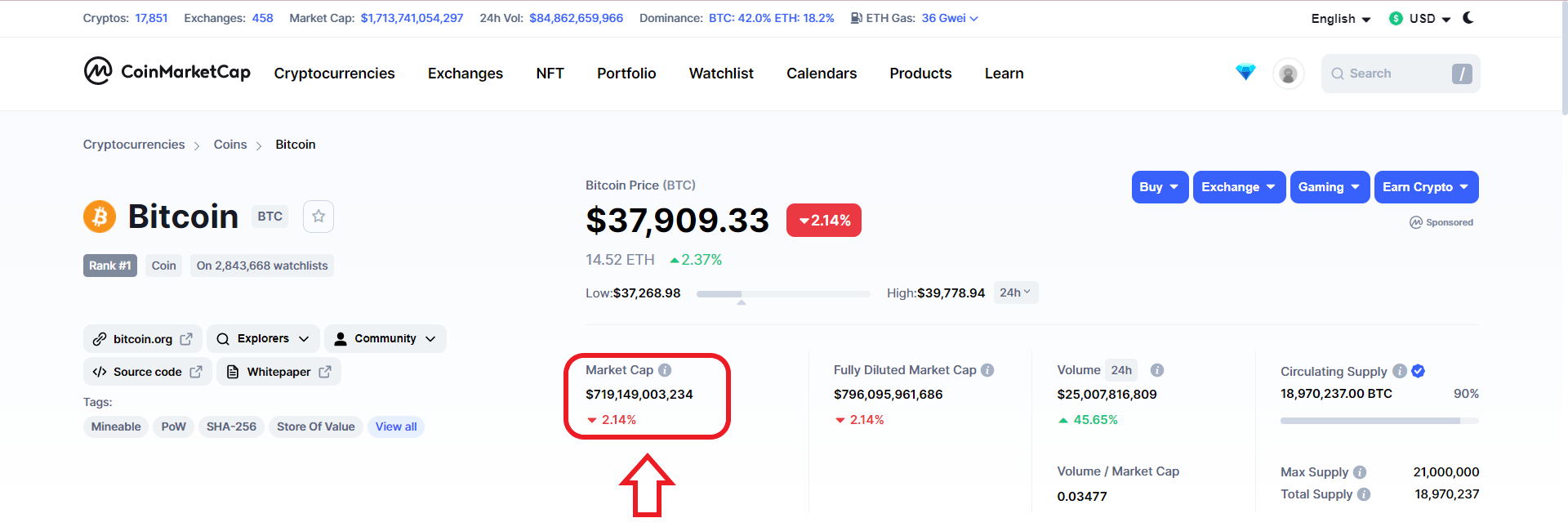Click the USD currency dollar icon

[x=1396, y=18]
